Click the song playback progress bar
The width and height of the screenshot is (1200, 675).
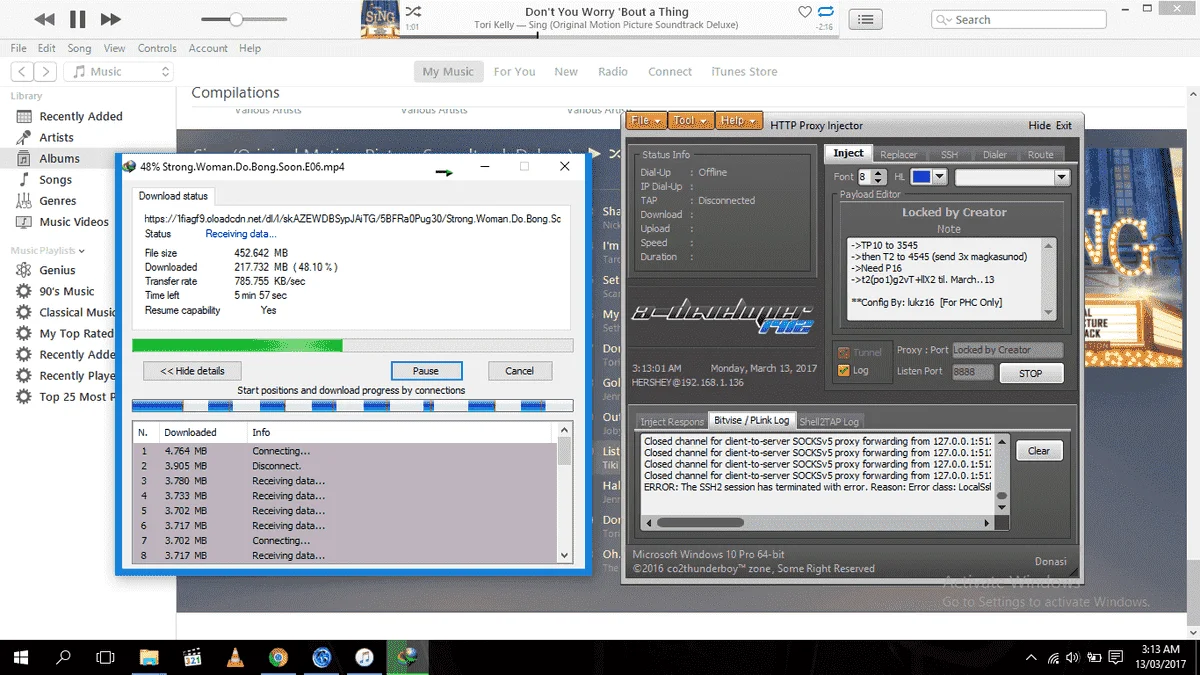(x=620, y=36)
